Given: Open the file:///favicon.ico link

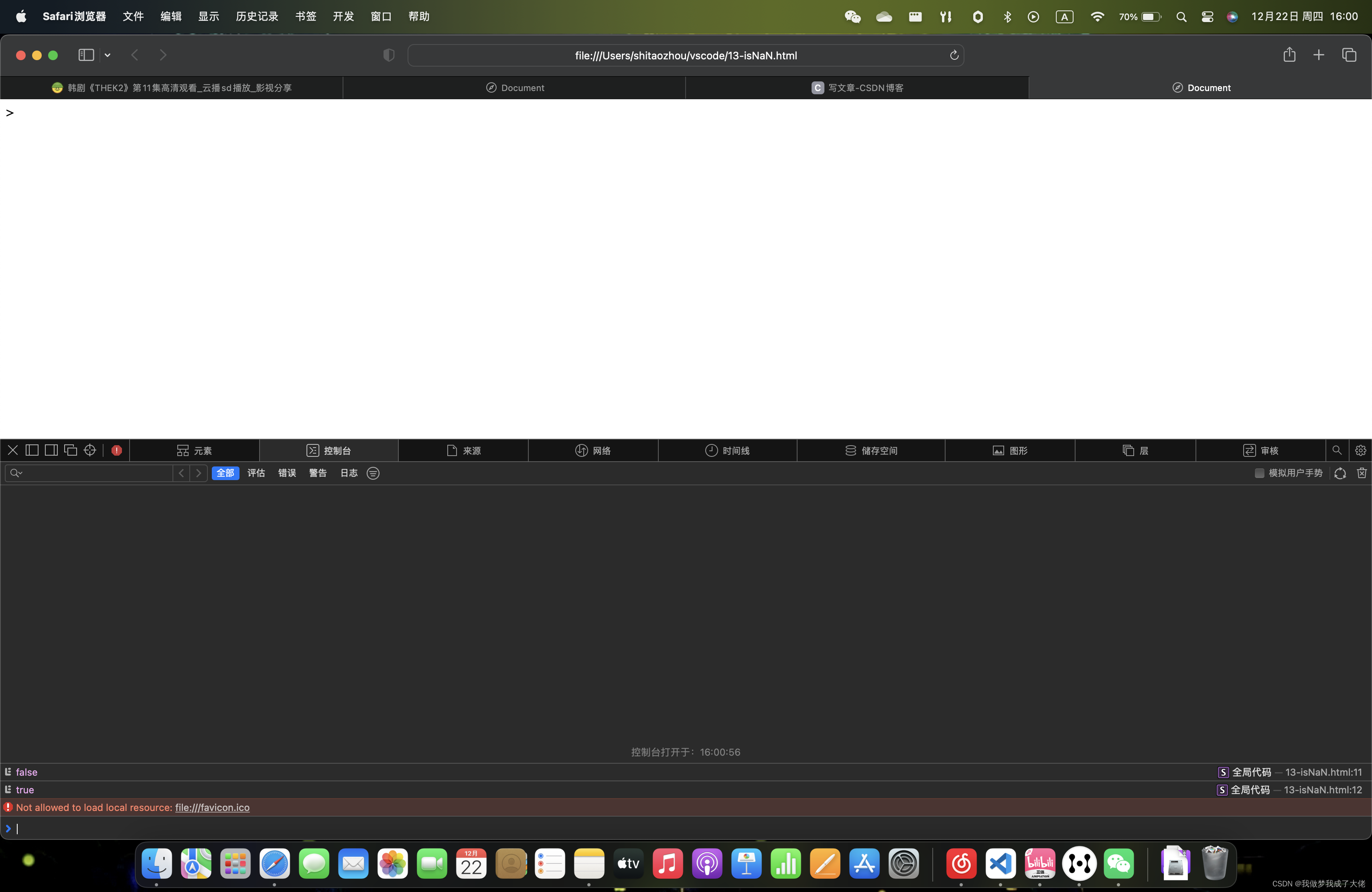Looking at the screenshot, I should (x=212, y=807).
